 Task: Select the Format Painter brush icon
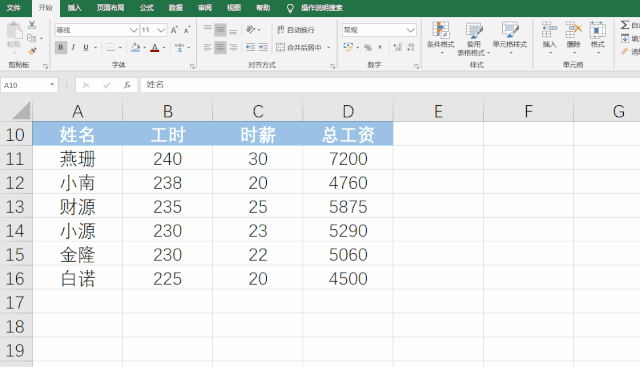point(32,51)
